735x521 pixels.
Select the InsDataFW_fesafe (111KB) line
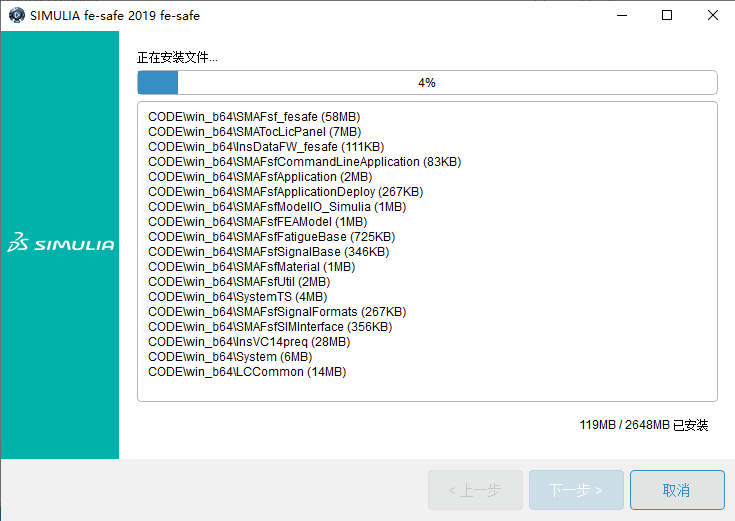pyautogui.click(x=266, y=147)
